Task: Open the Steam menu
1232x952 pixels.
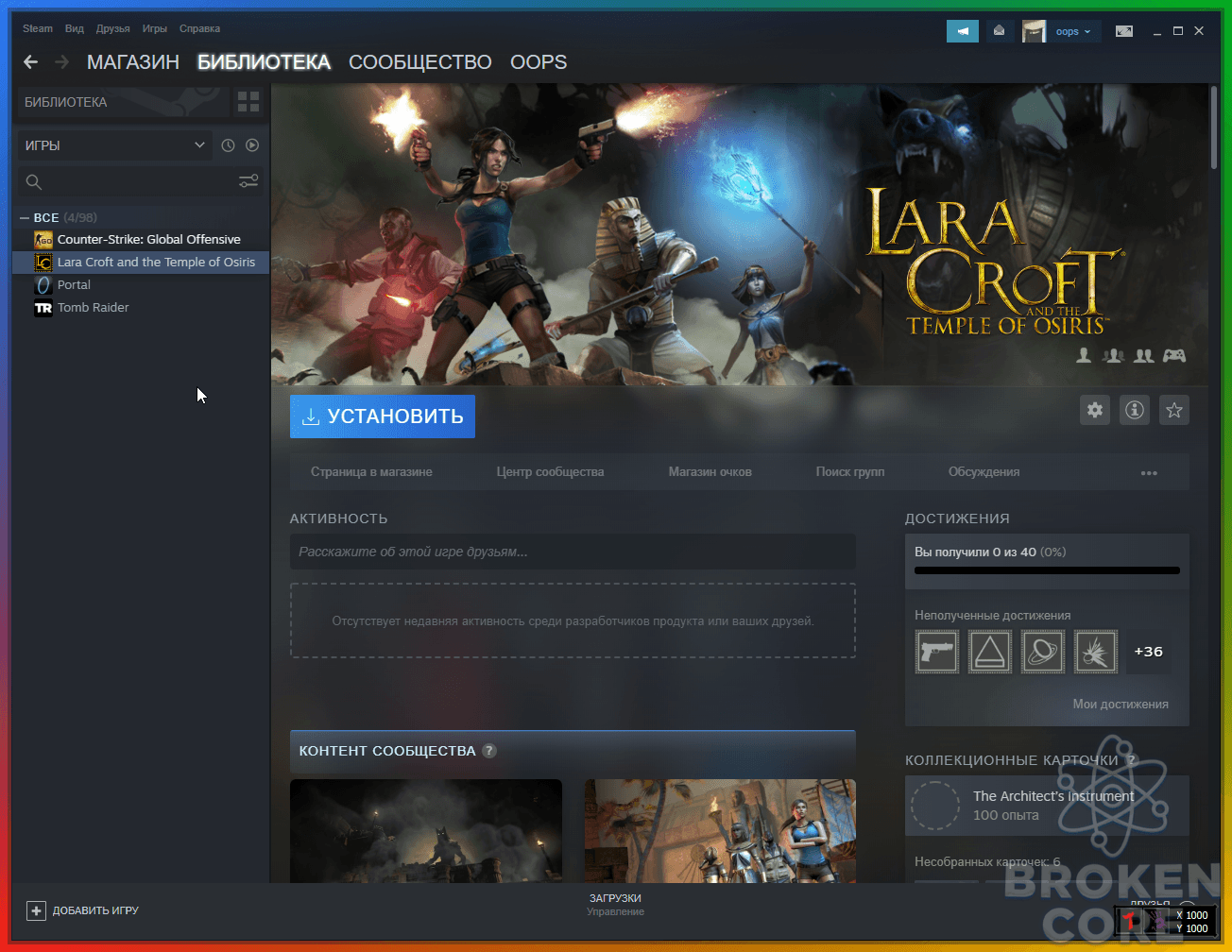Action: click(38, 28)
